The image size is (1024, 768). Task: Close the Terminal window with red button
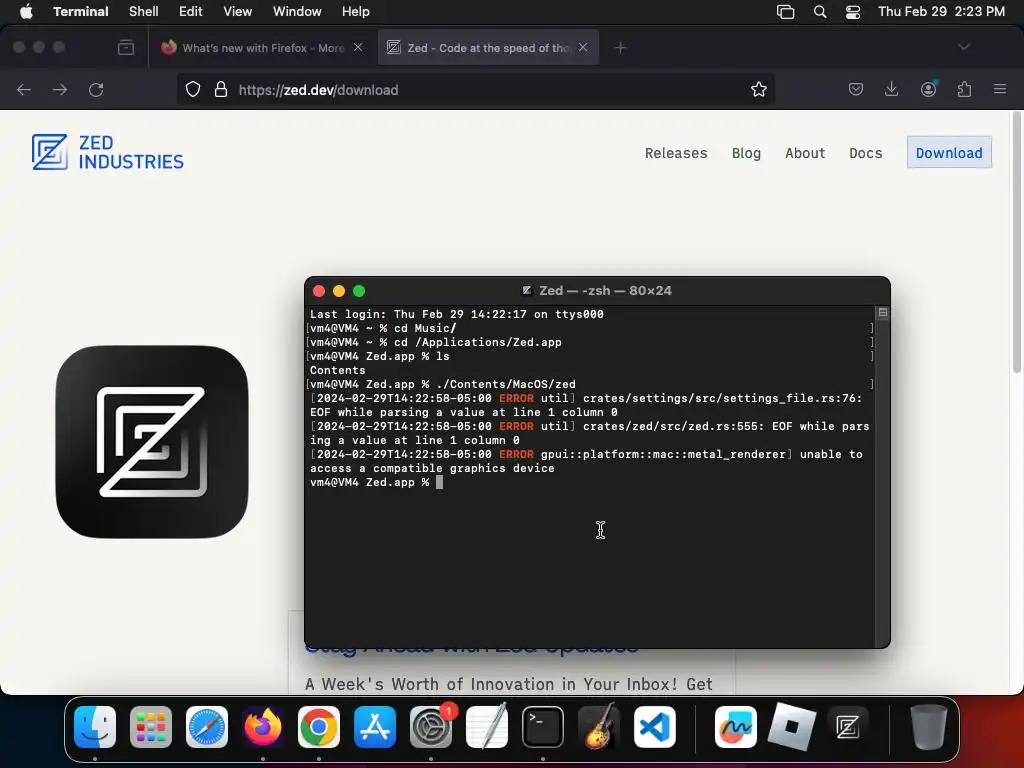tap(319, 291)
